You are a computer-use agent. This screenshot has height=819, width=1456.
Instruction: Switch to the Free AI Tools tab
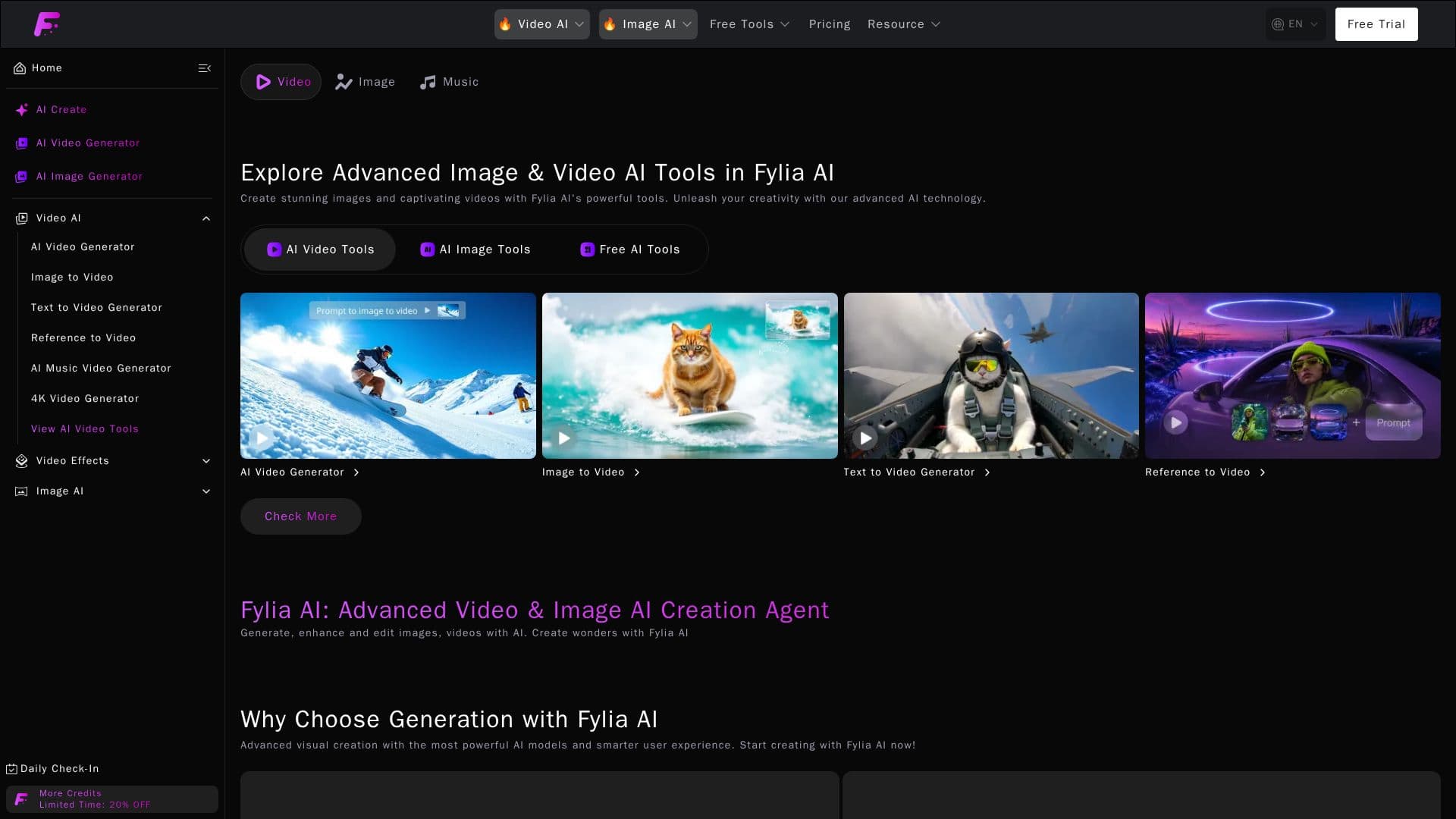(x=629, y=249)
